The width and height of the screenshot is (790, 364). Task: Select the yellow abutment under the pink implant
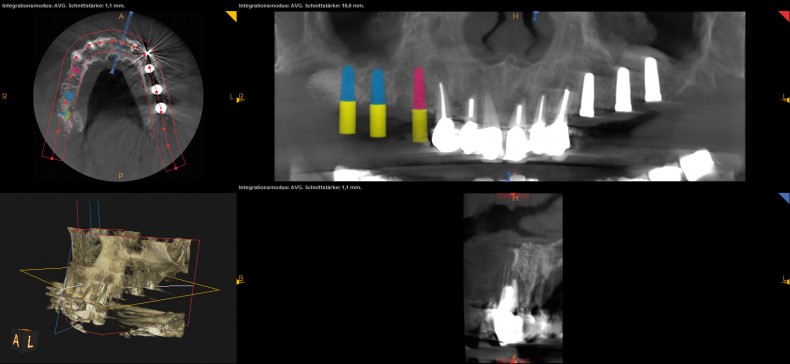point(420,126)
